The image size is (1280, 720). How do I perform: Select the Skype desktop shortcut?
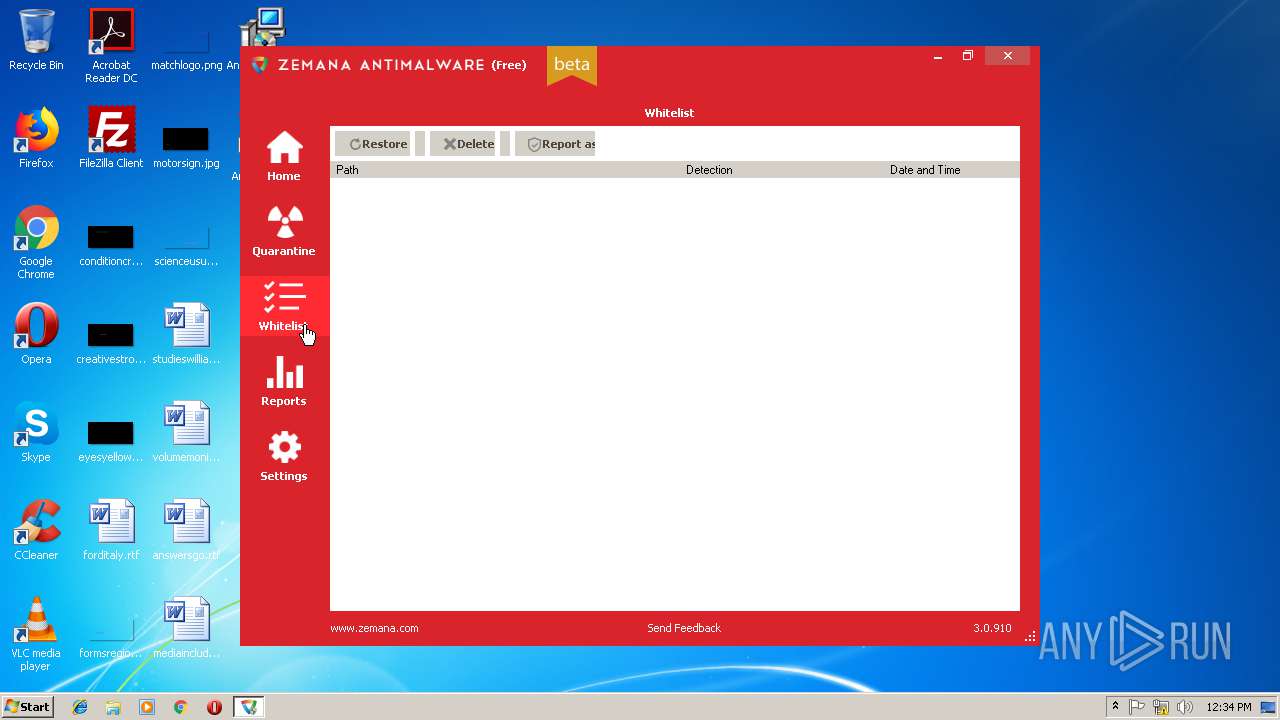tap(36, 432)
